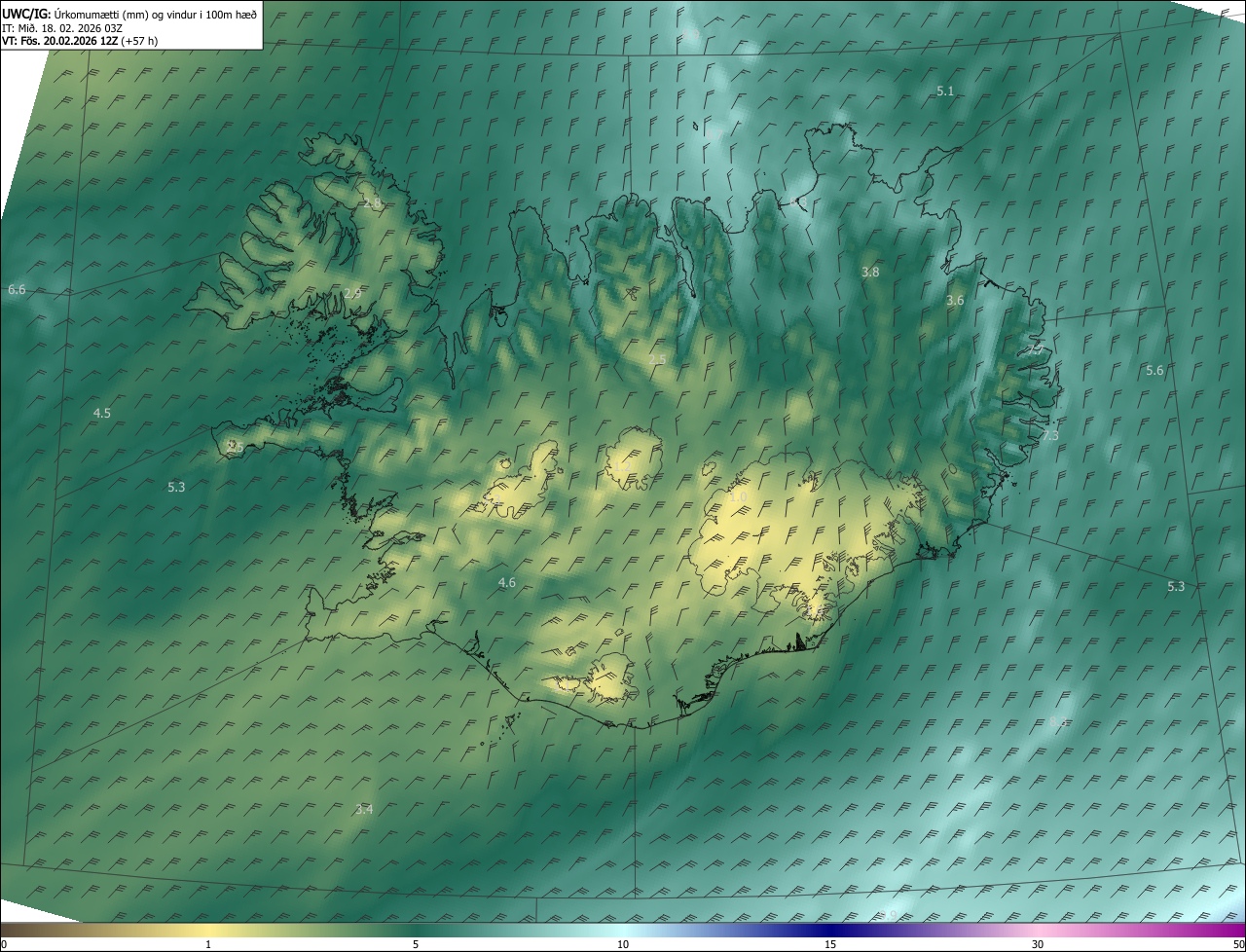1246x952 pixels.
Task: Click the 4.6 value label on map
Action: pyautogui.click(x=506, y=582)
